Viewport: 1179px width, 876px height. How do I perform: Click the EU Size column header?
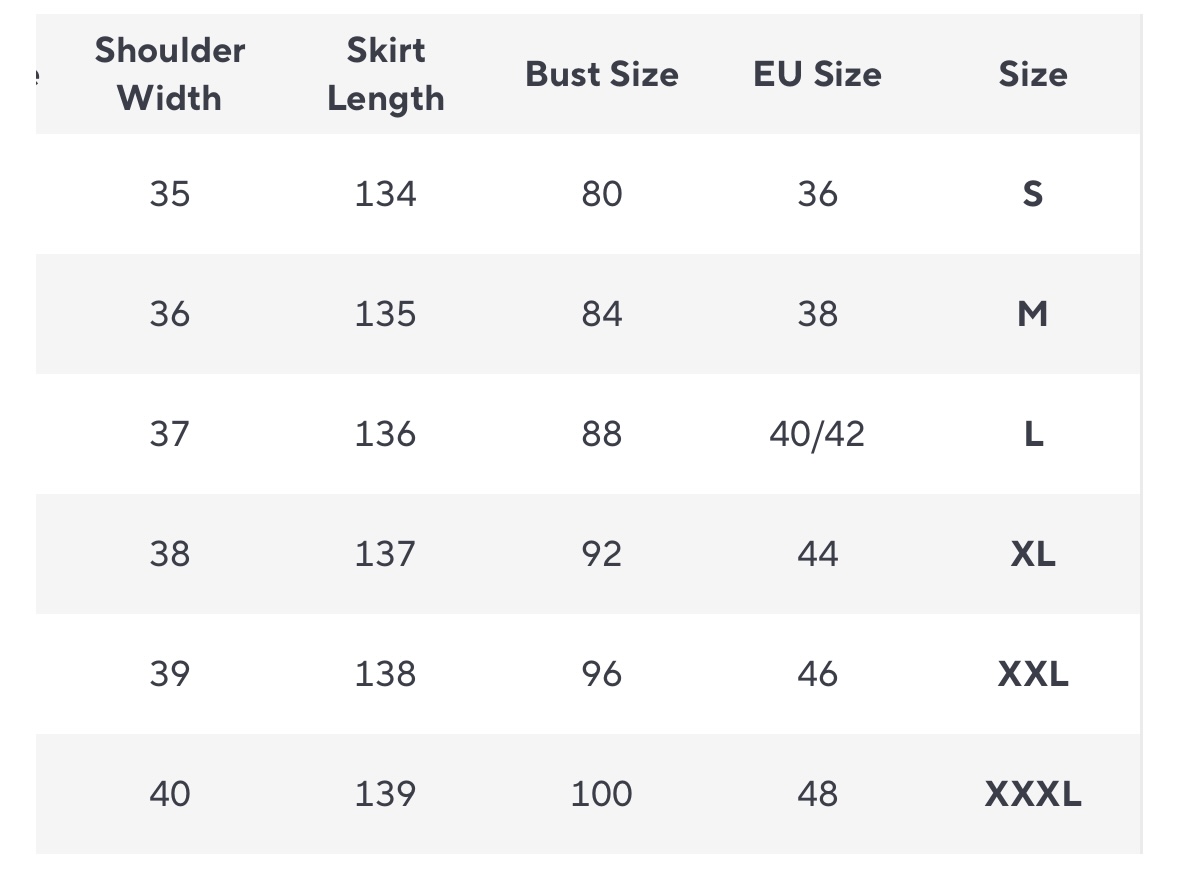(817, 74)
